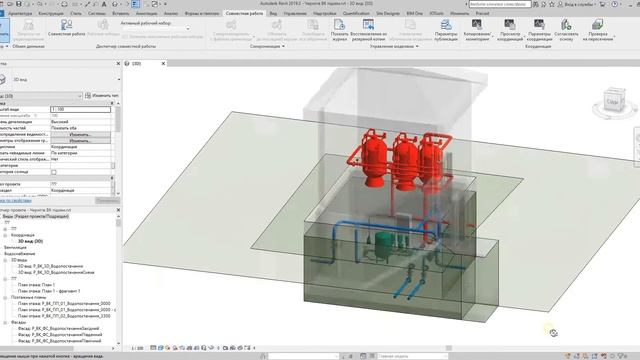Select План этажа: План 1 in browser
The height and width of the screenshot is (360, 640).
(x=36, y=285)
